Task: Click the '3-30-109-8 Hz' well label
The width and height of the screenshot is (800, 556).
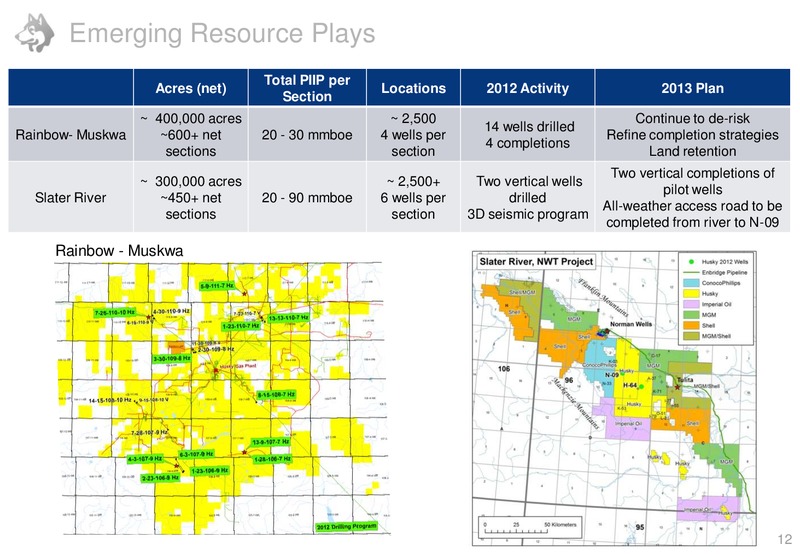Action: point(172,359)
